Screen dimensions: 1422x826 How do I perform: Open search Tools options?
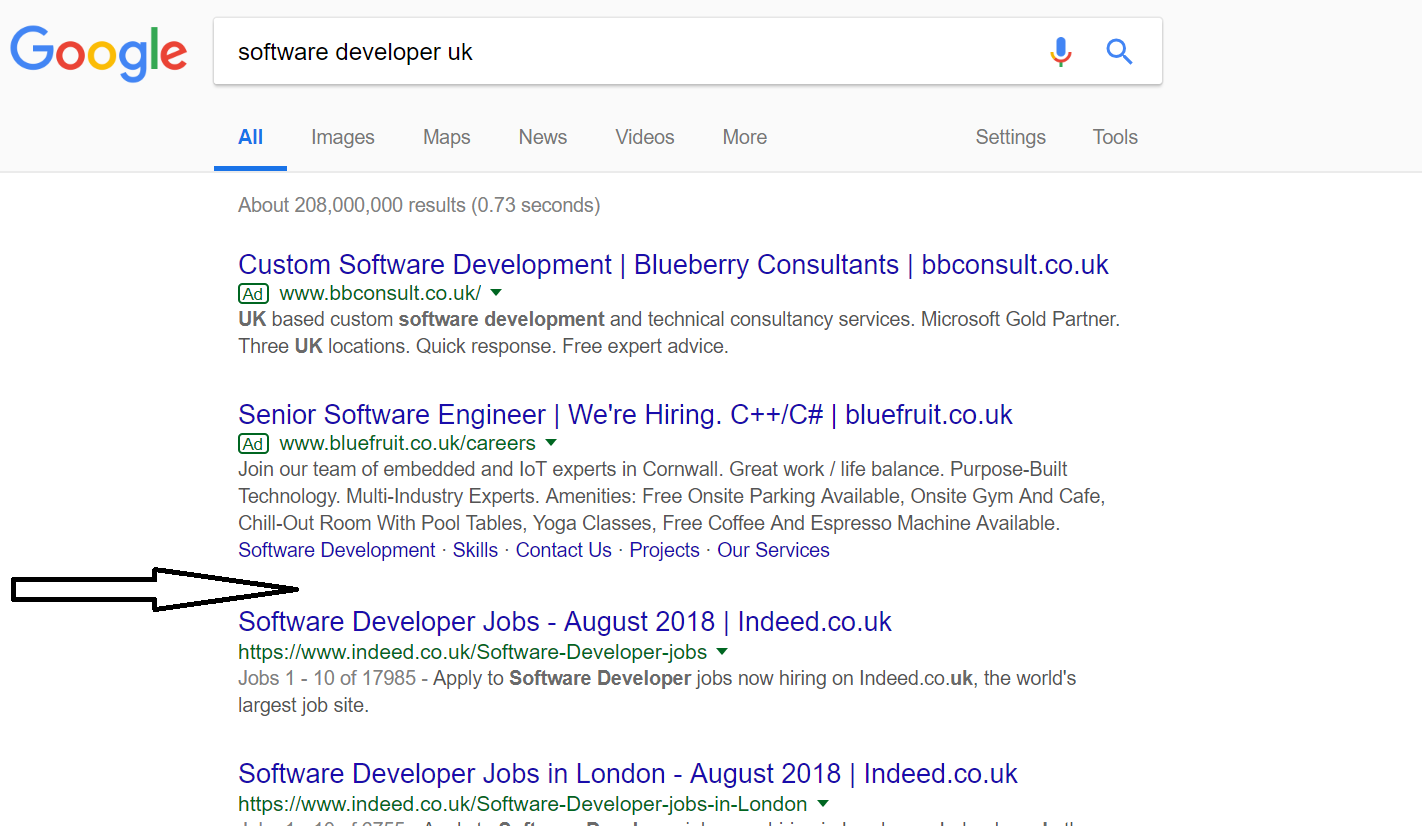(1115, 137)
